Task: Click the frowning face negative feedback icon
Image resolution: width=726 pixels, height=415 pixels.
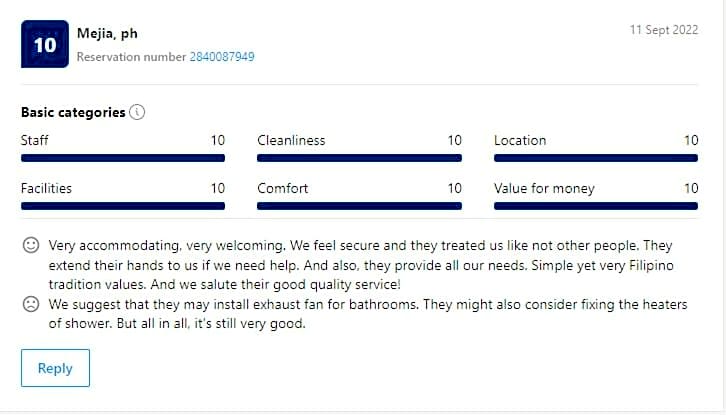Action: [31, 304]
